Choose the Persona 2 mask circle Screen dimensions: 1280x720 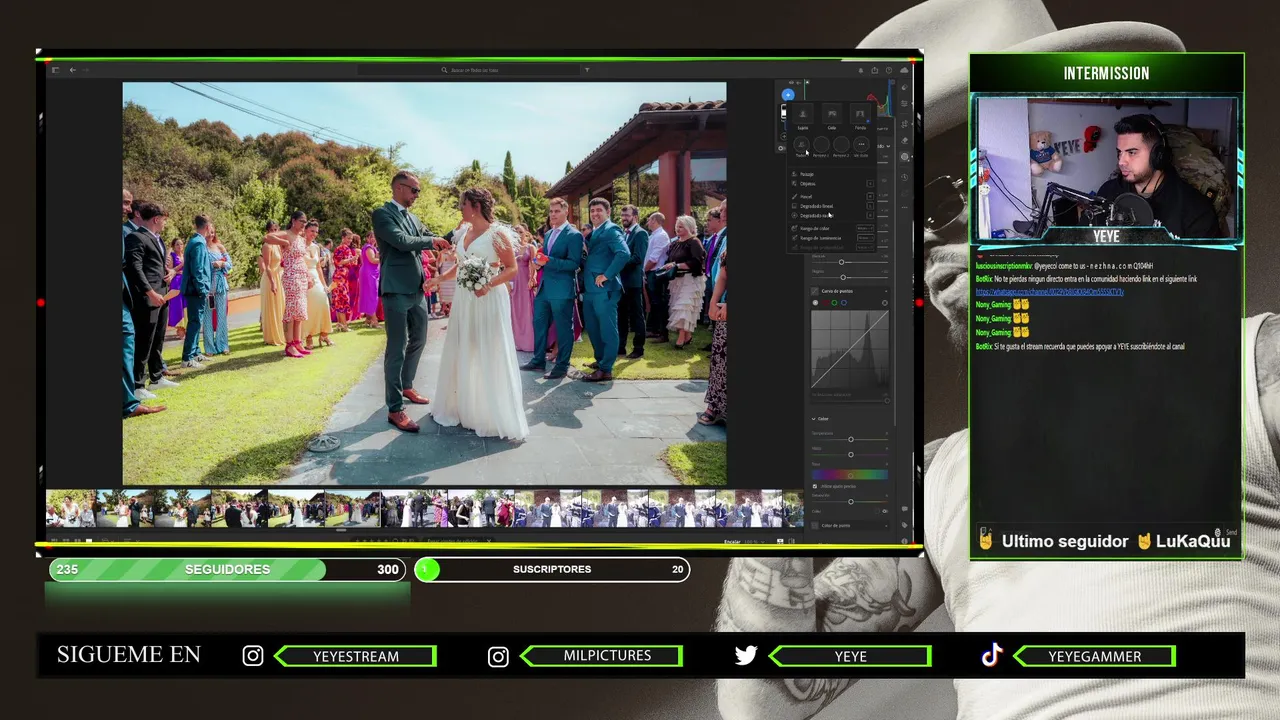pyautogui.click(x=841, y=144)
